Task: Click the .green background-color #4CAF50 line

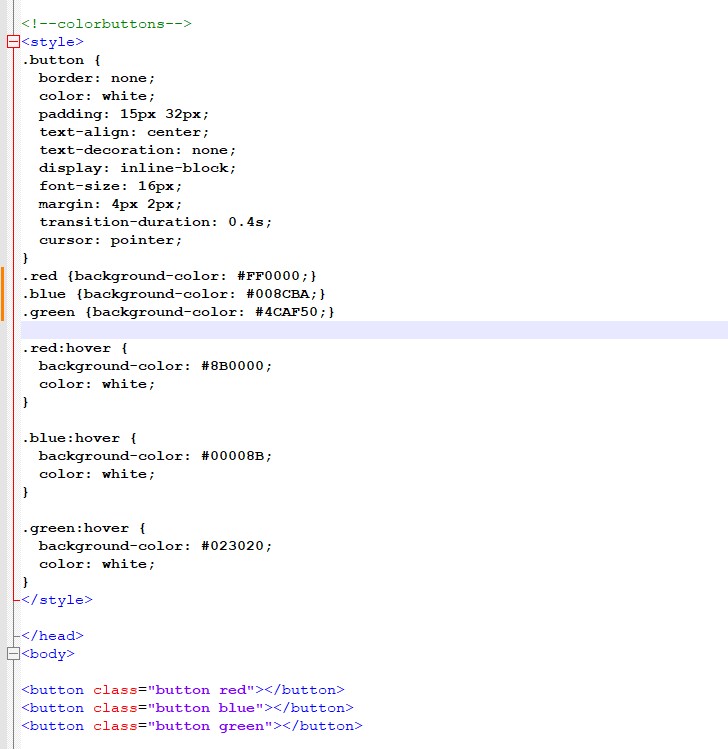Action: [x=178, y=312]
